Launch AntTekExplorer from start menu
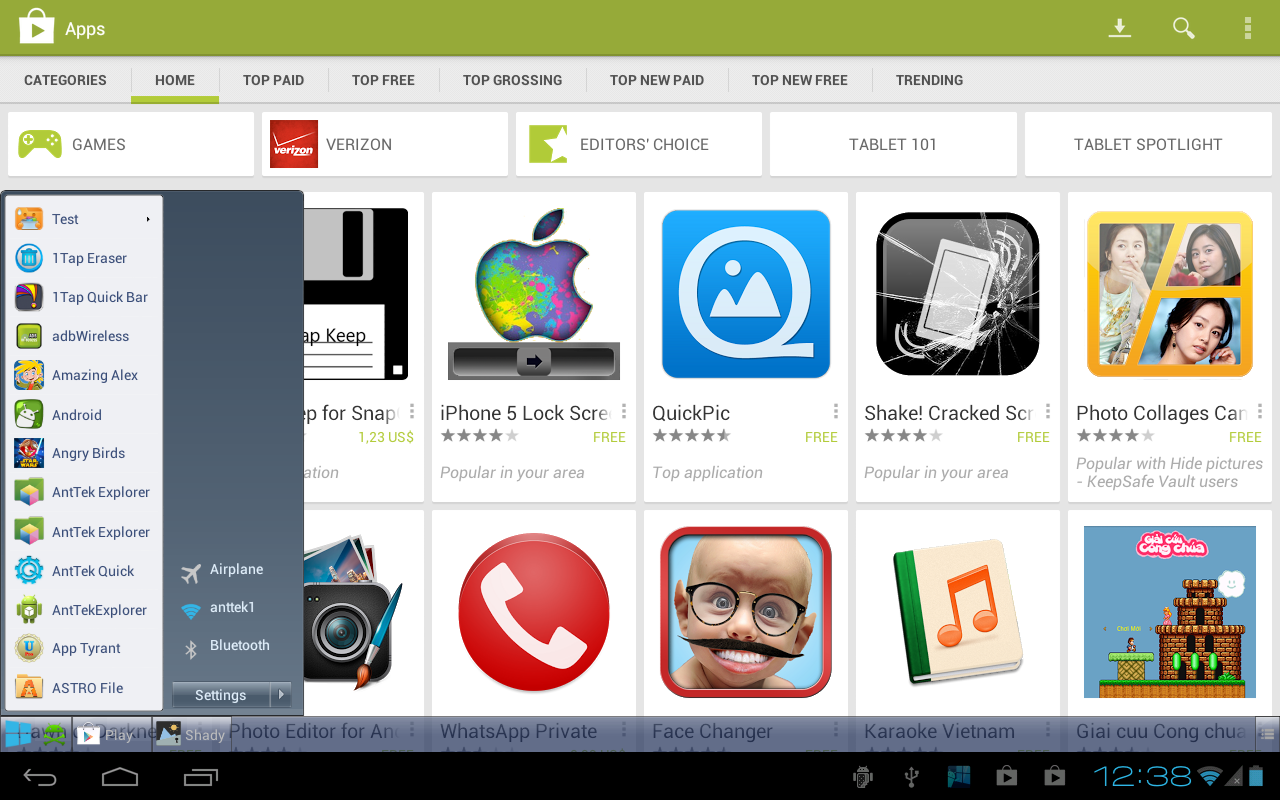 84,610
